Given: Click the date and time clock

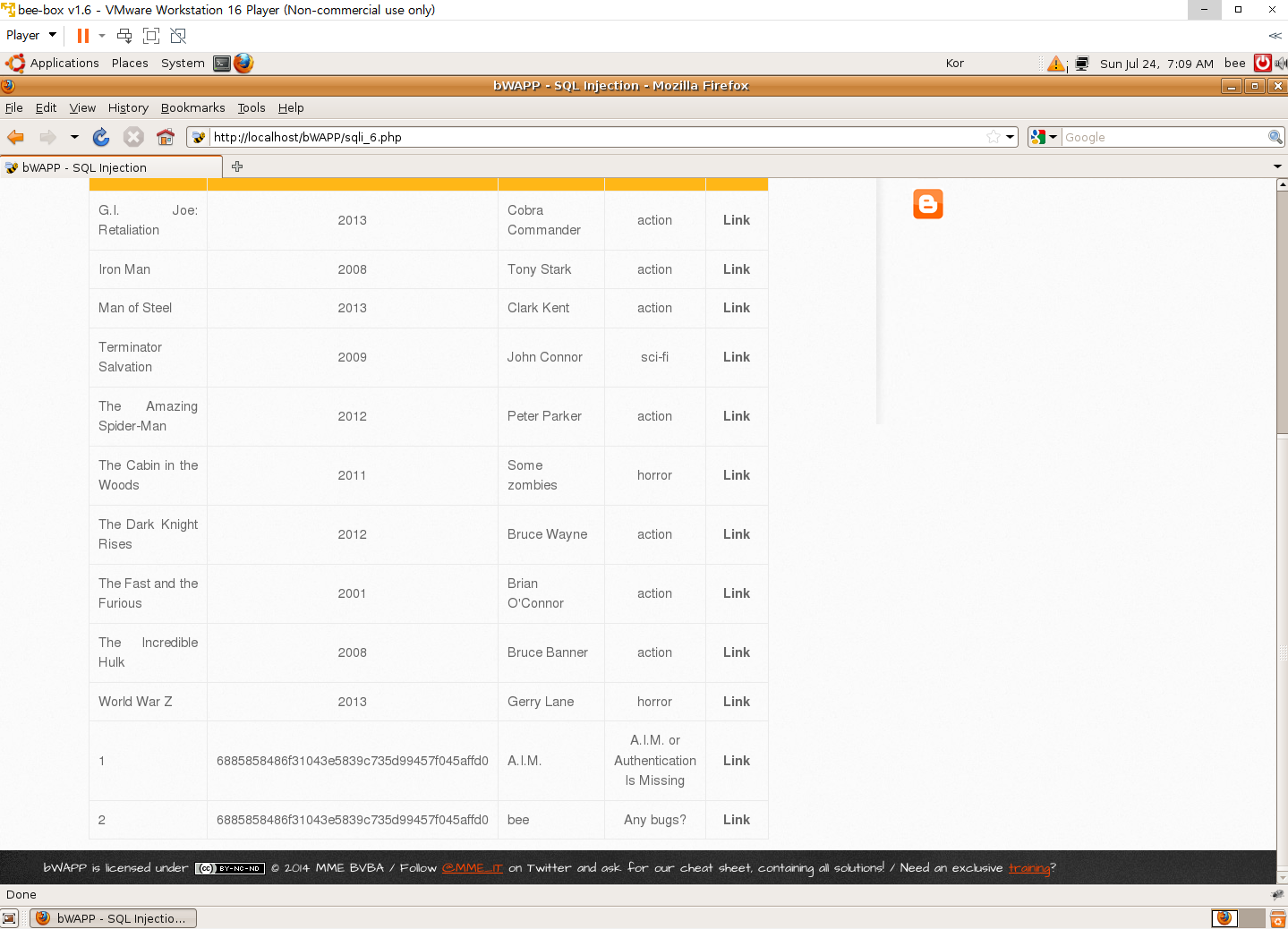Looking at the screenshot, I should [1156, 64].
